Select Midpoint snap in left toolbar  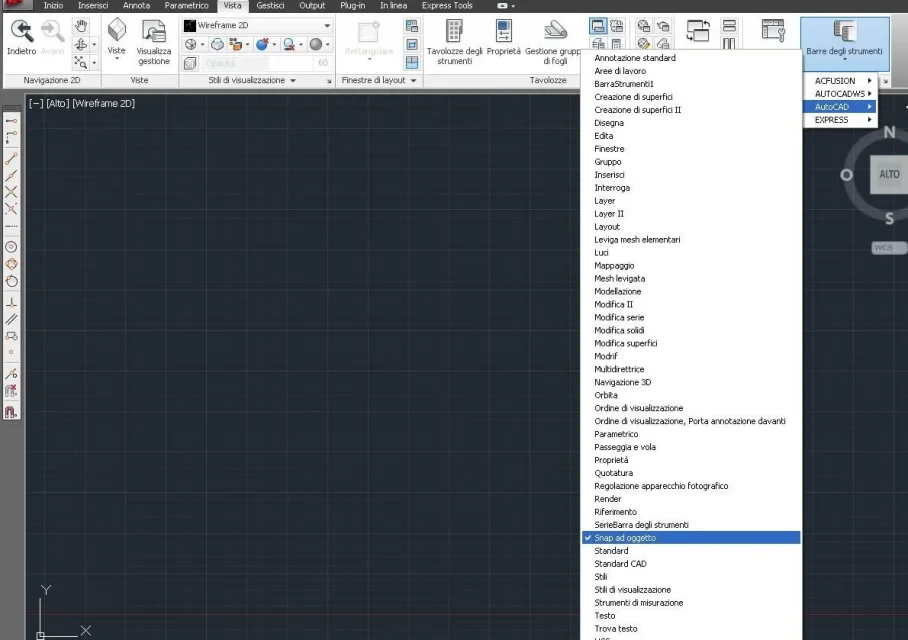click(11, 175)
